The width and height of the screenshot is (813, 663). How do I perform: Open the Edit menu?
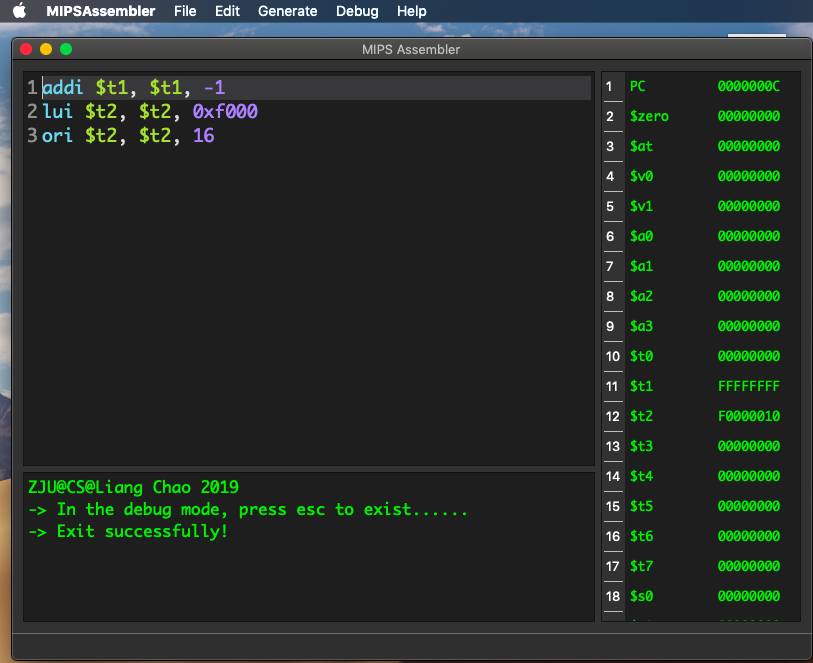coord(227,11)
